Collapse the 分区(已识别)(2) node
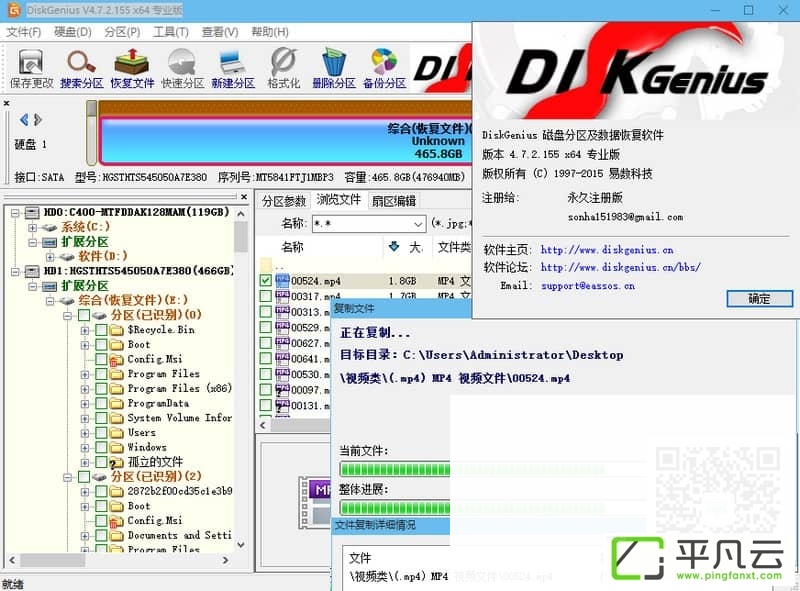The width and height of the screenshot is (800, 591). (x=67, y=477)
